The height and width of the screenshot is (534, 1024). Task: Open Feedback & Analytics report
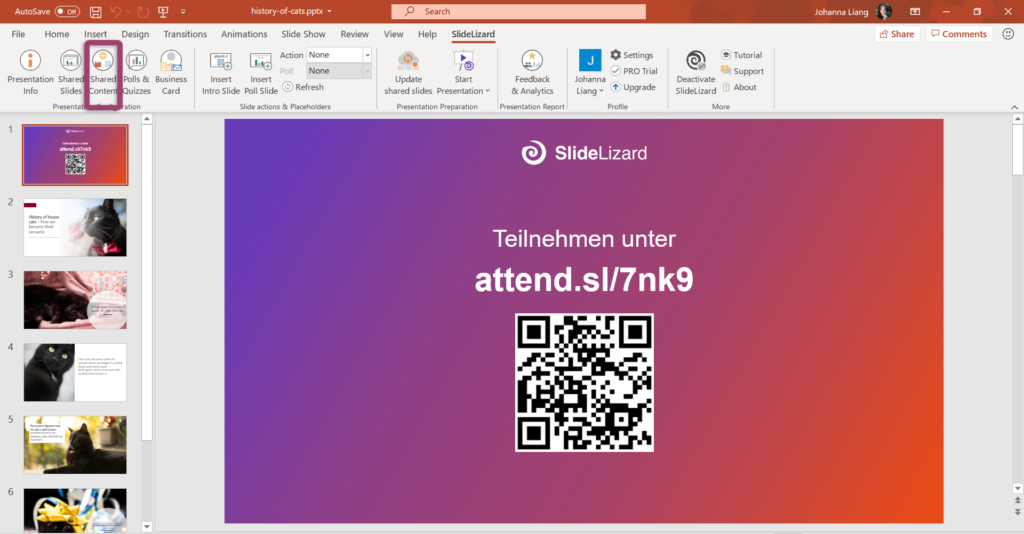(532, 72)
